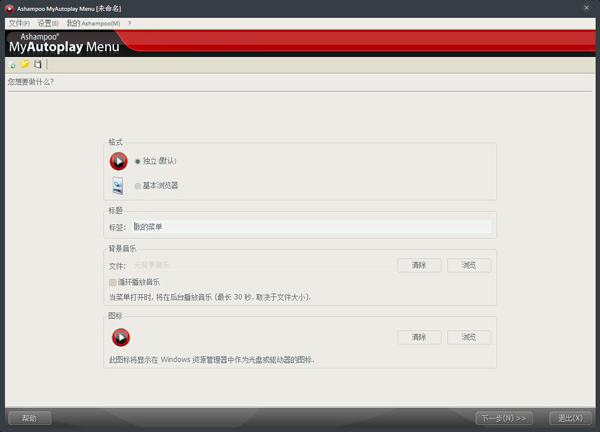600x432 pixels.
Task: Close the window with the X button
Action: coord(586,8)
